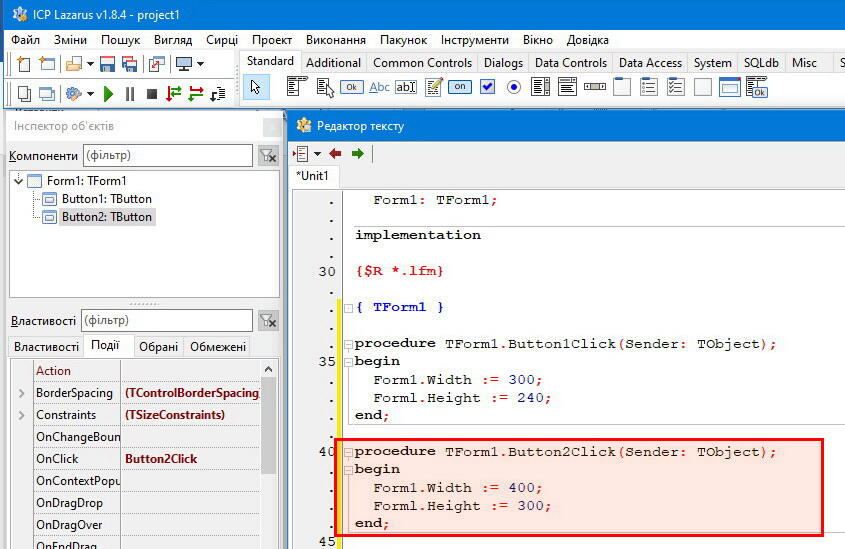
Task: Click the Save All icon
Action: (x=129, y=64)
